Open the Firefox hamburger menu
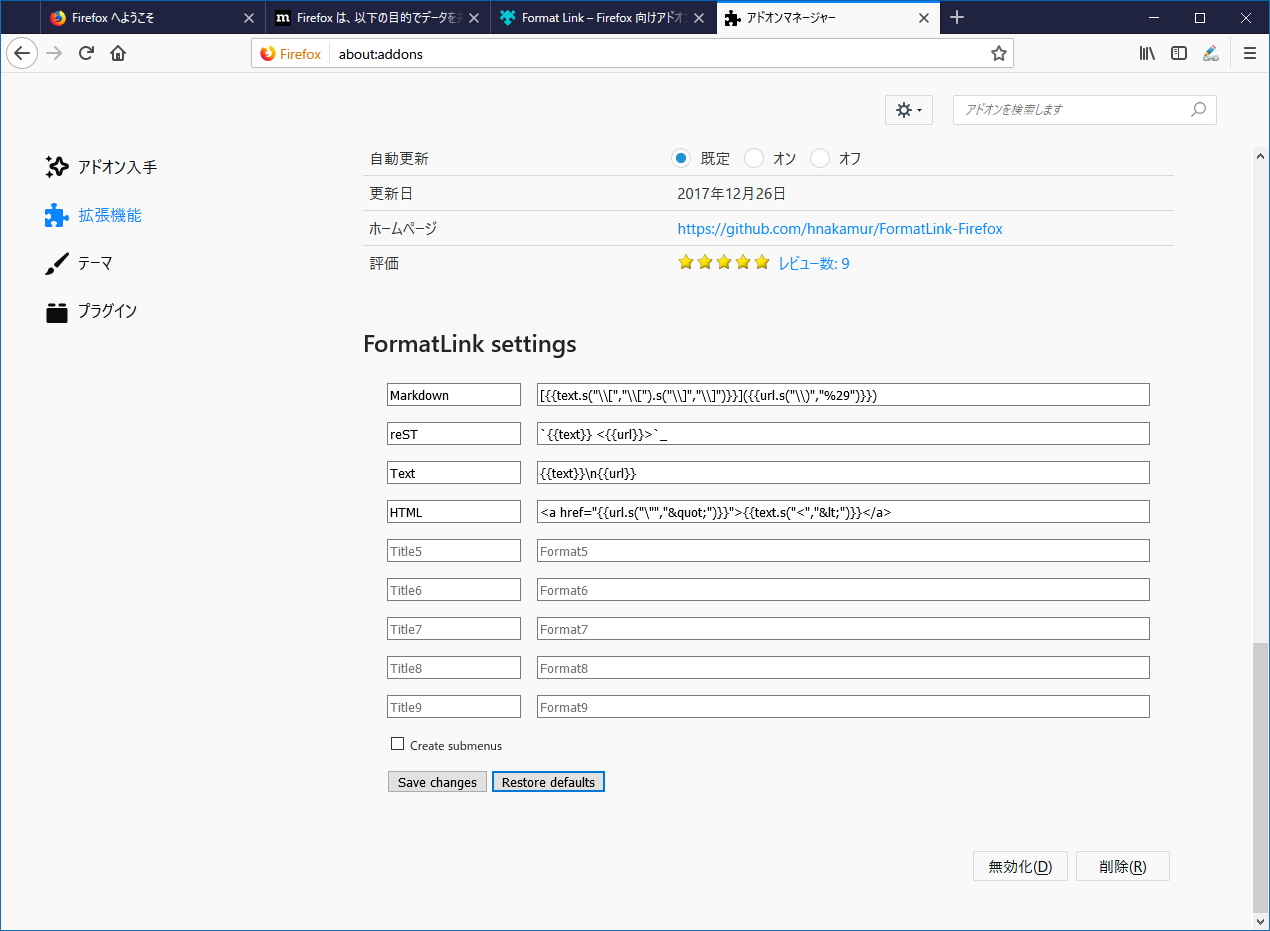The image size is (1270, 931). tap(1249, 53)
